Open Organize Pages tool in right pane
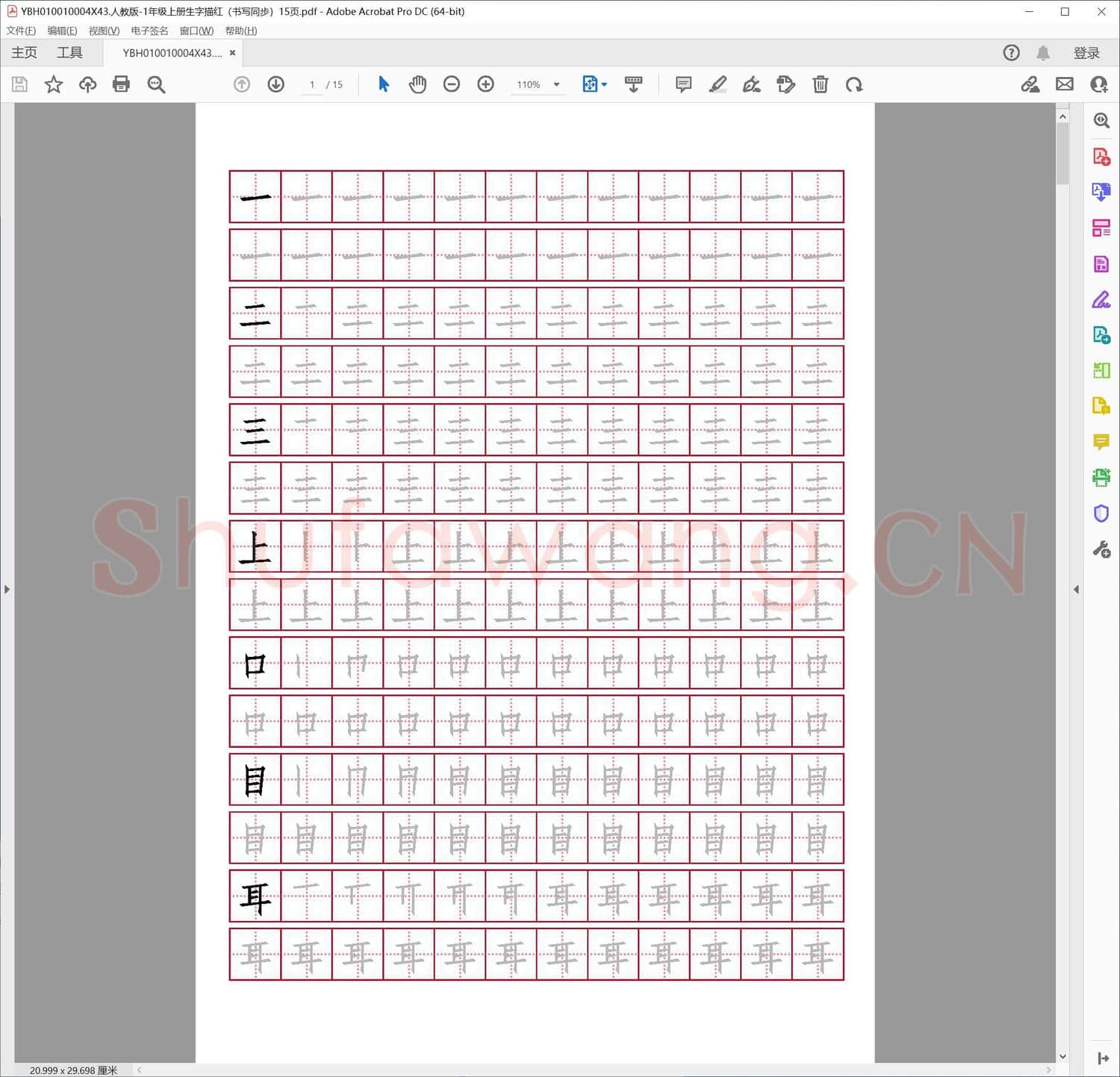1120x1077 pixels. coord(1101,228)
